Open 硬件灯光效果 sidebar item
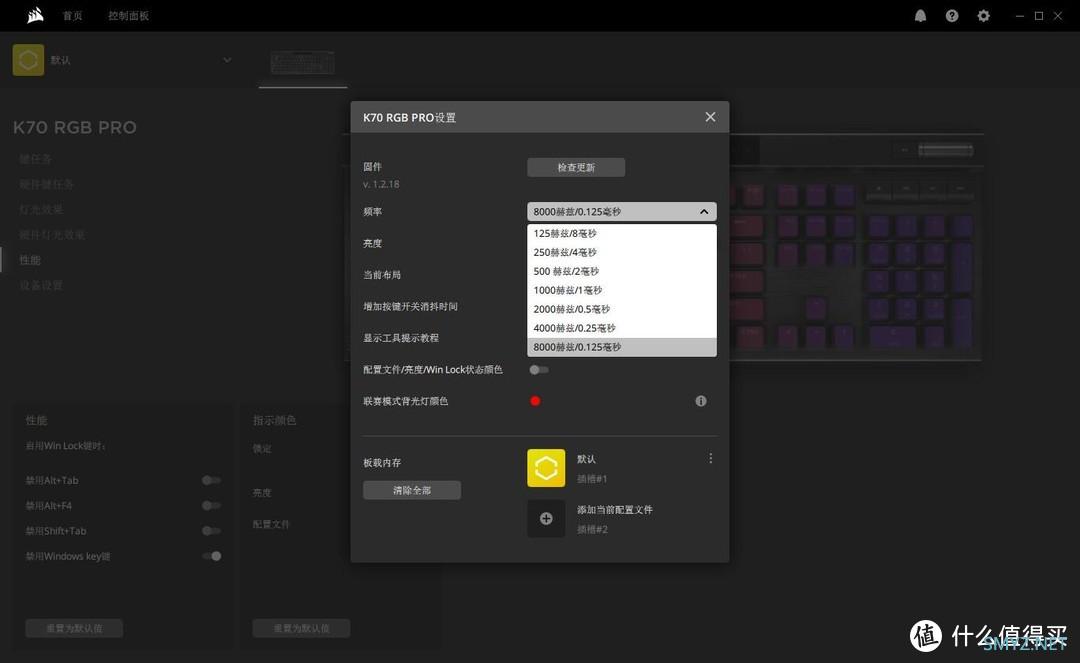1080x663 pixels. point(52,235)
